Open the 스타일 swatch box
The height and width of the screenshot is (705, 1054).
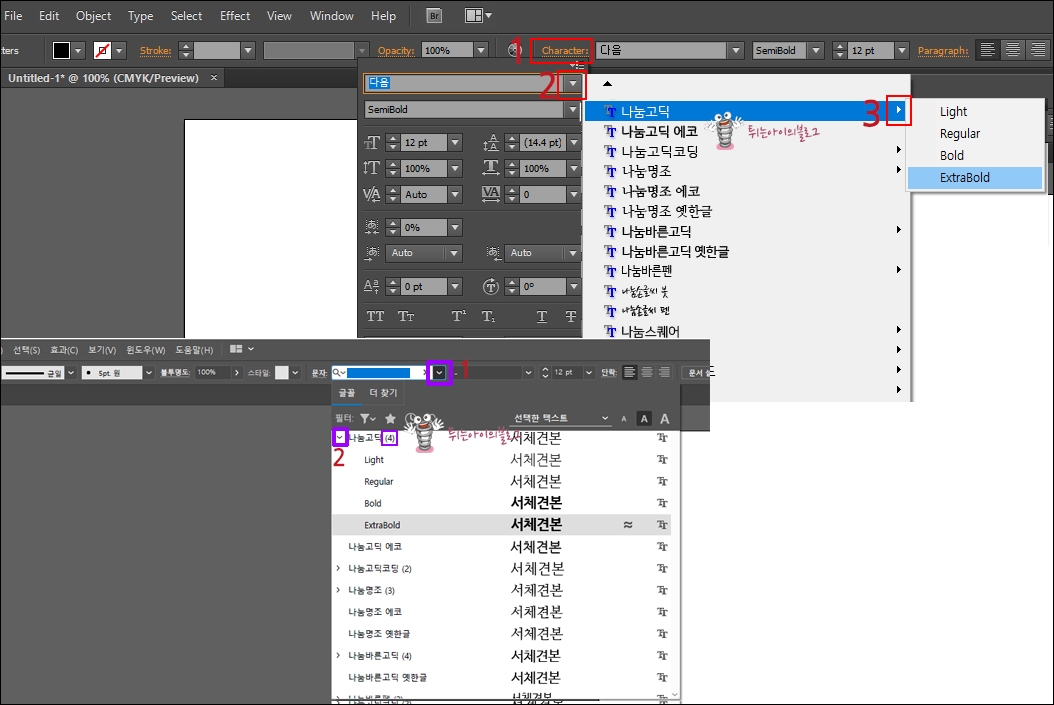pos(282,372)
